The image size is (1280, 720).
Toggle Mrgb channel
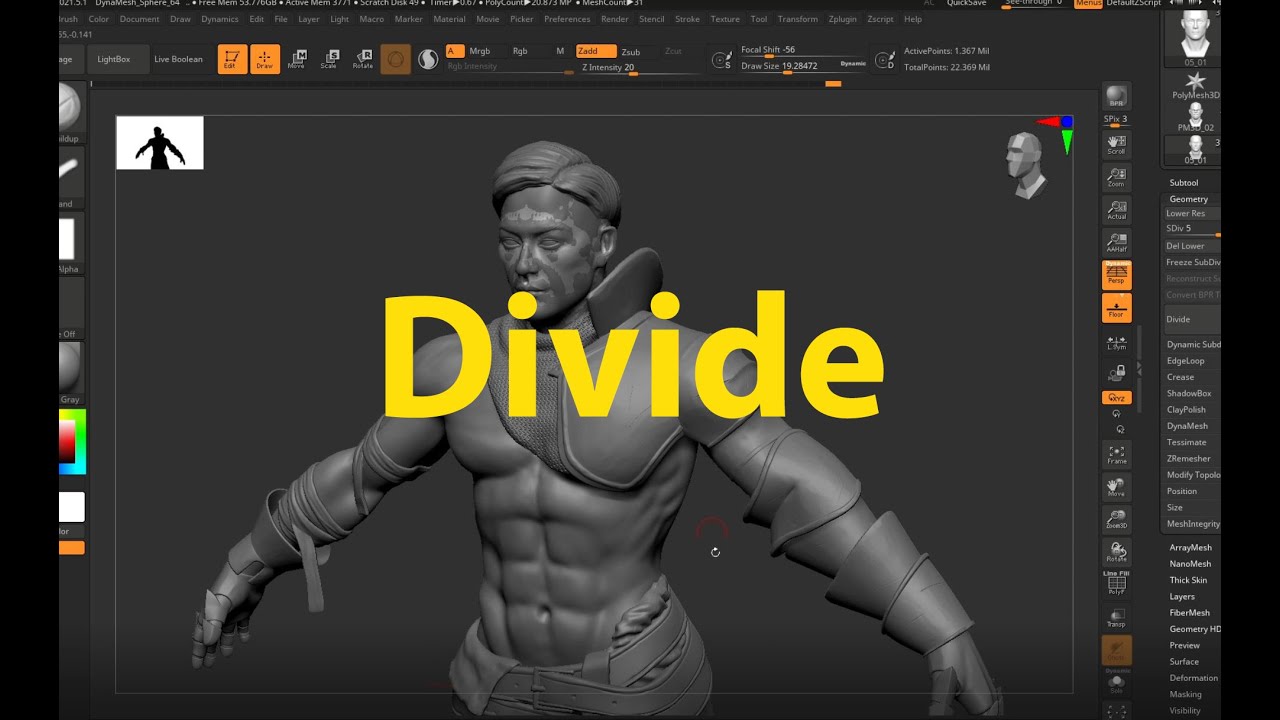click(480, 51)
